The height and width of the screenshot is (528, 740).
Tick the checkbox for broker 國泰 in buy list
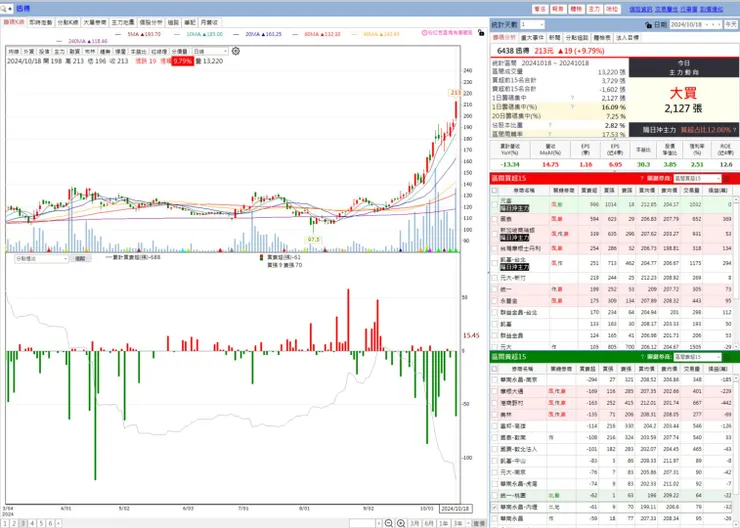[495, 219]
